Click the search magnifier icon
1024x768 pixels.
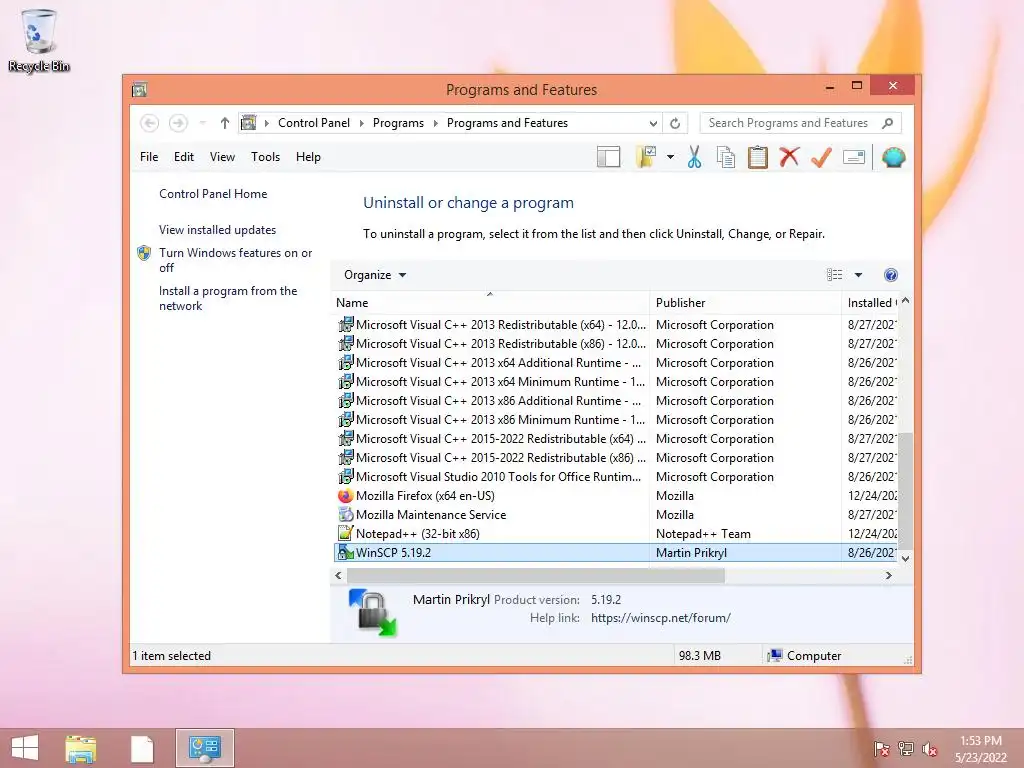(888, 123)
